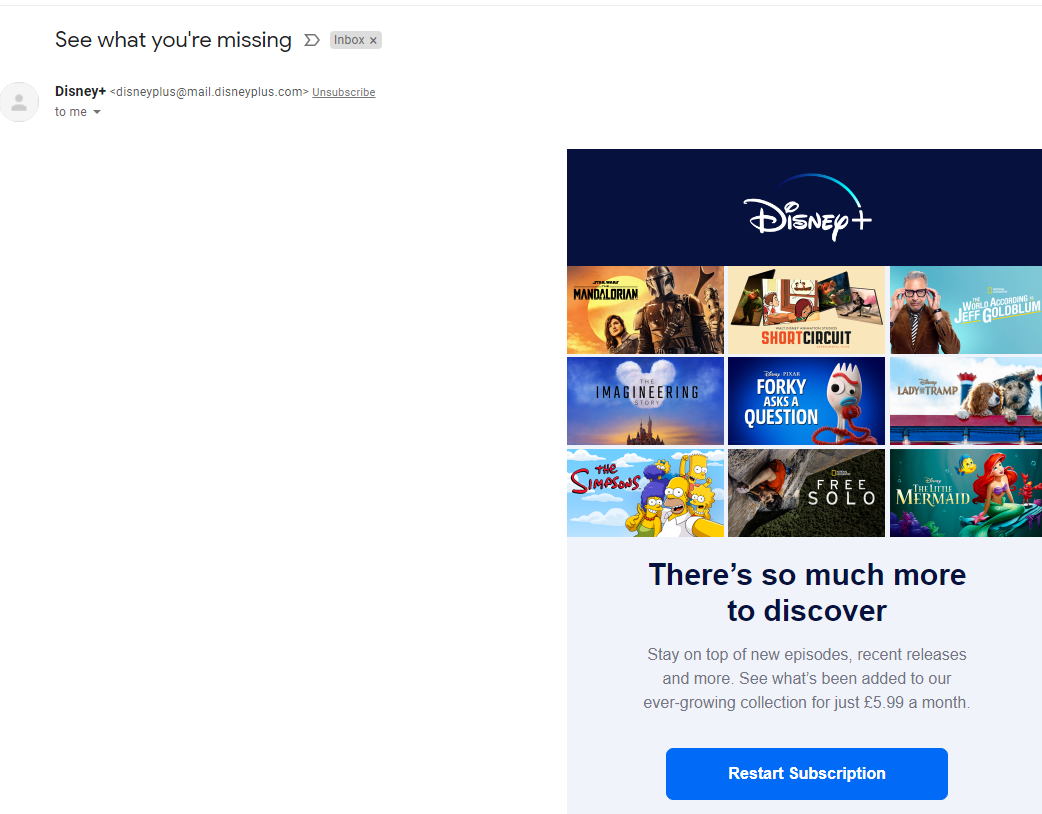Click the 'ever-growing collection for just £5.99 a month' text
The height and width of the screenshot is (814, 1042).
(x=806, y=702)
